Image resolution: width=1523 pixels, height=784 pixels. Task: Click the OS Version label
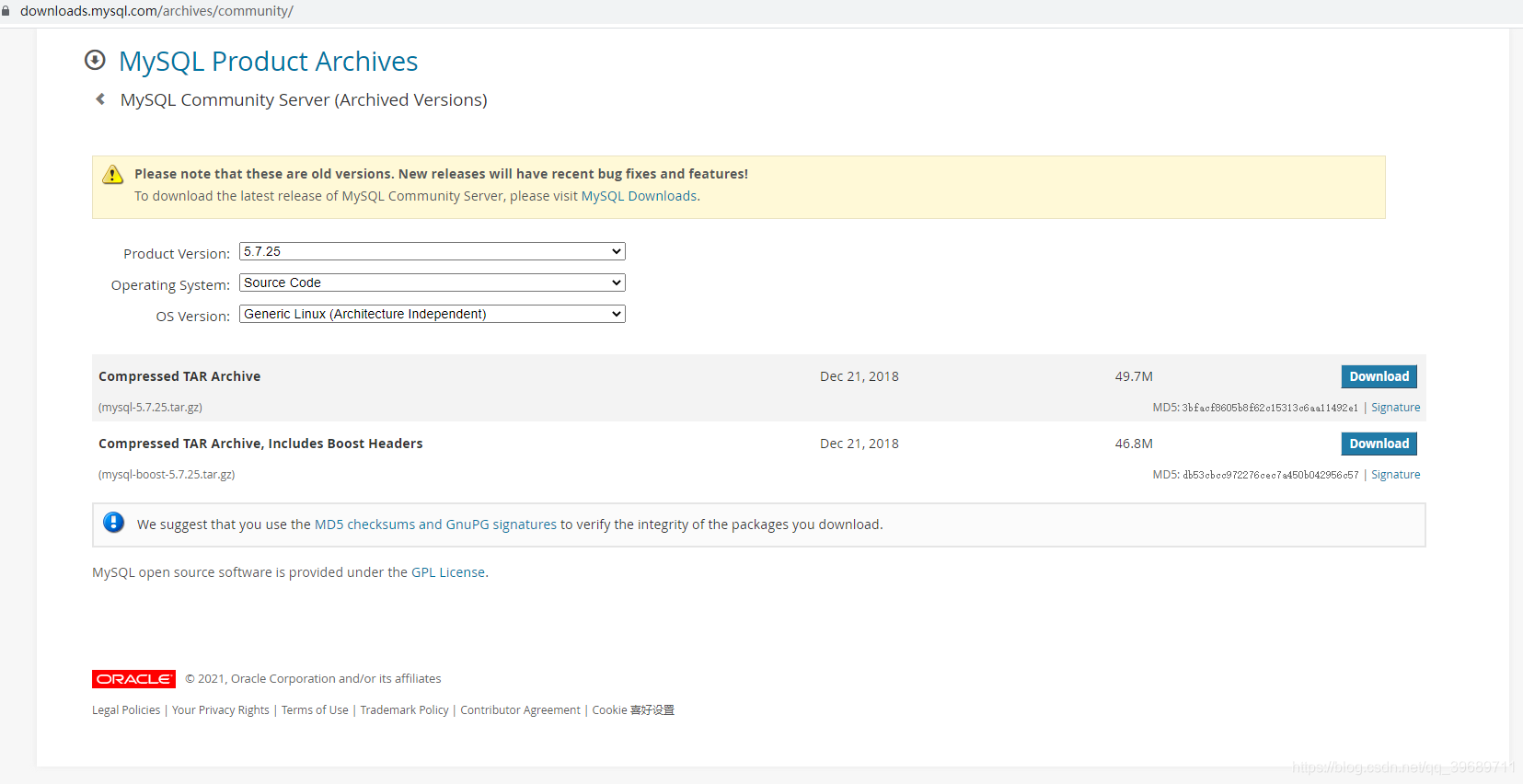(x=193, y=317)
